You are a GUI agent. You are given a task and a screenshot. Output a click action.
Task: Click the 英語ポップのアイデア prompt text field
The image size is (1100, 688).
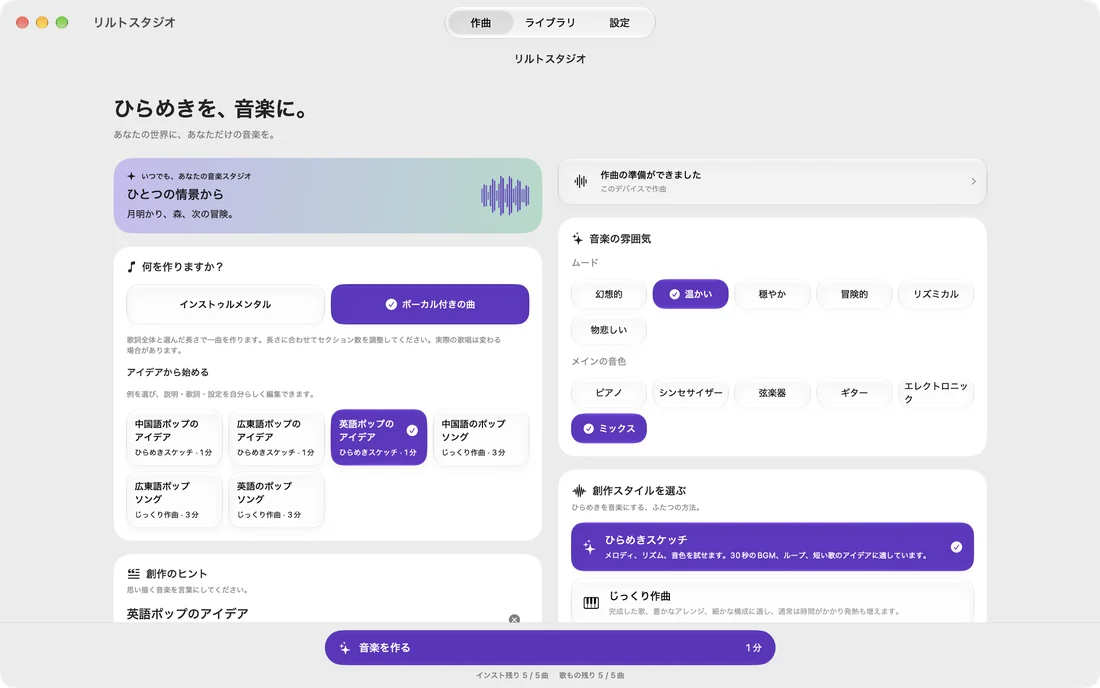coord(316,614)
